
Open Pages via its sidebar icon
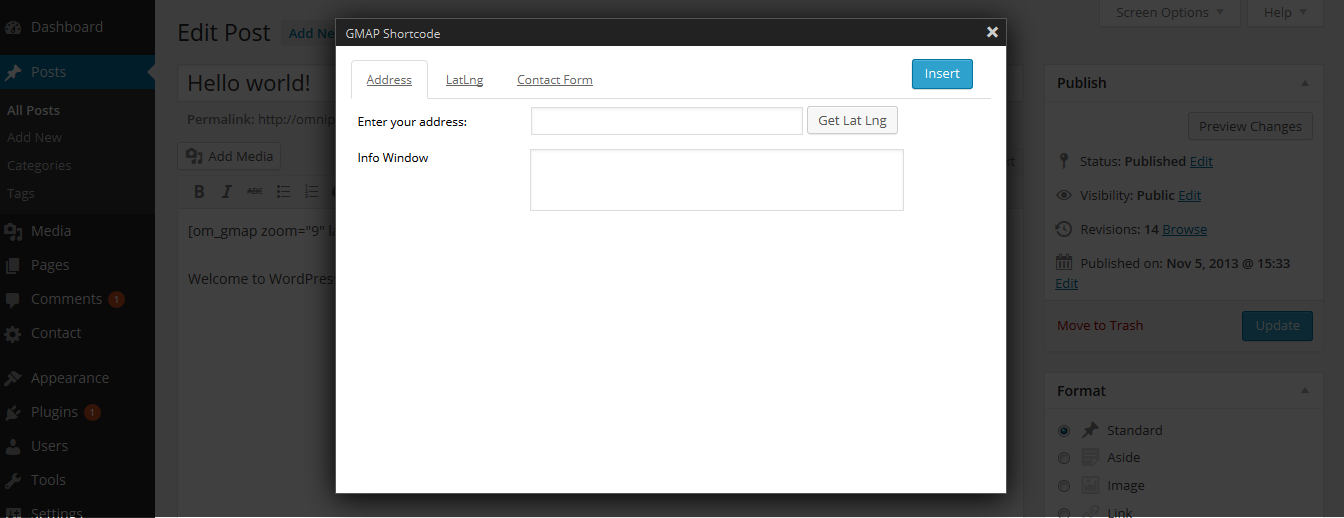point(14,266)
